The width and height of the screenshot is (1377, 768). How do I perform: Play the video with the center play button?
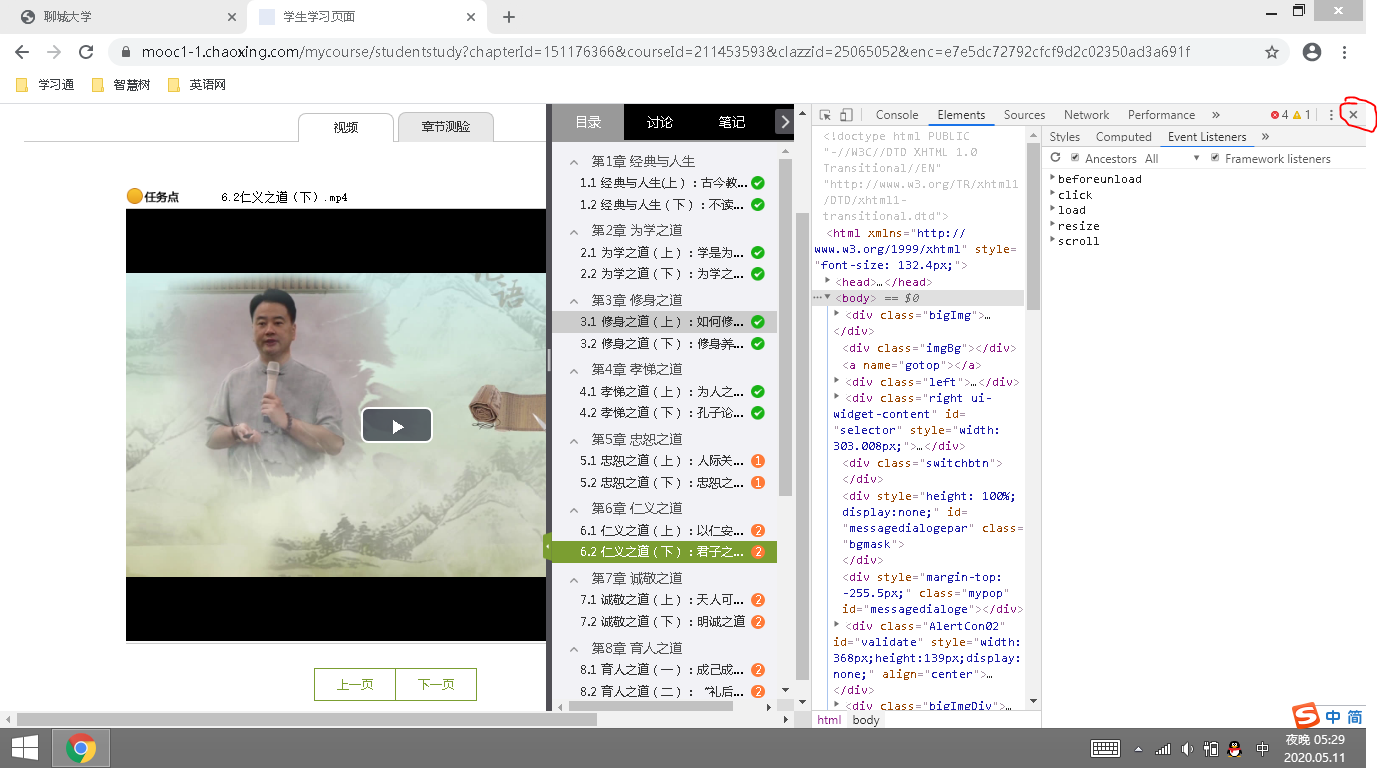pos(397,425)
